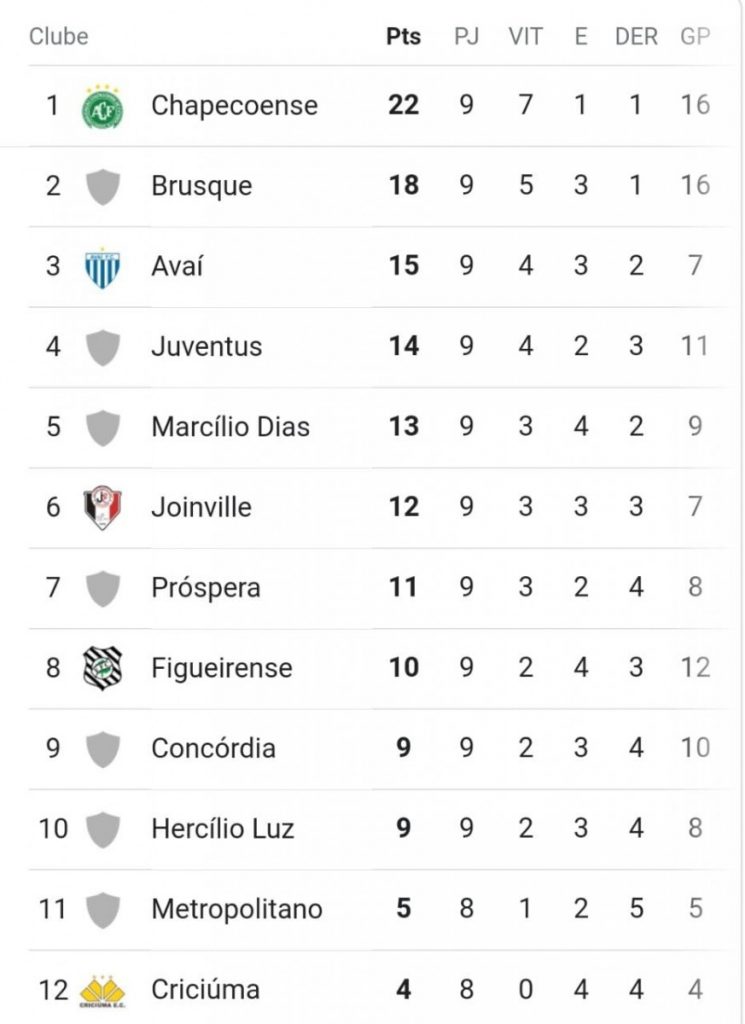
Task: Select the Próspera team name
Action: 205,588
